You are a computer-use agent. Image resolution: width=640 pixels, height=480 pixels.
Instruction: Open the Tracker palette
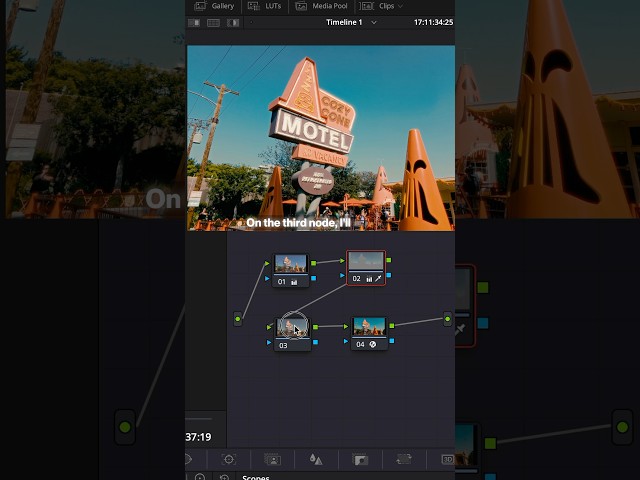pyautogui.click(x=229, y=460)
